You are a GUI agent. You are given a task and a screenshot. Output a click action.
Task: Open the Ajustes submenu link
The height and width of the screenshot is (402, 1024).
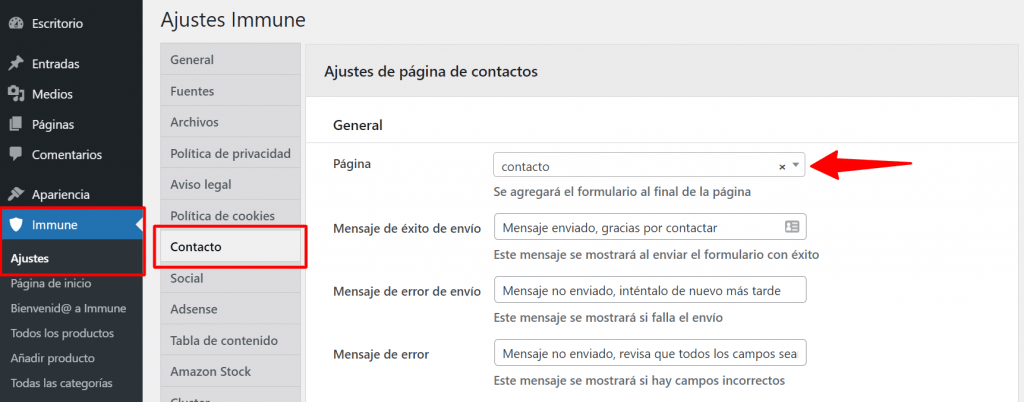tap(30, 258)
